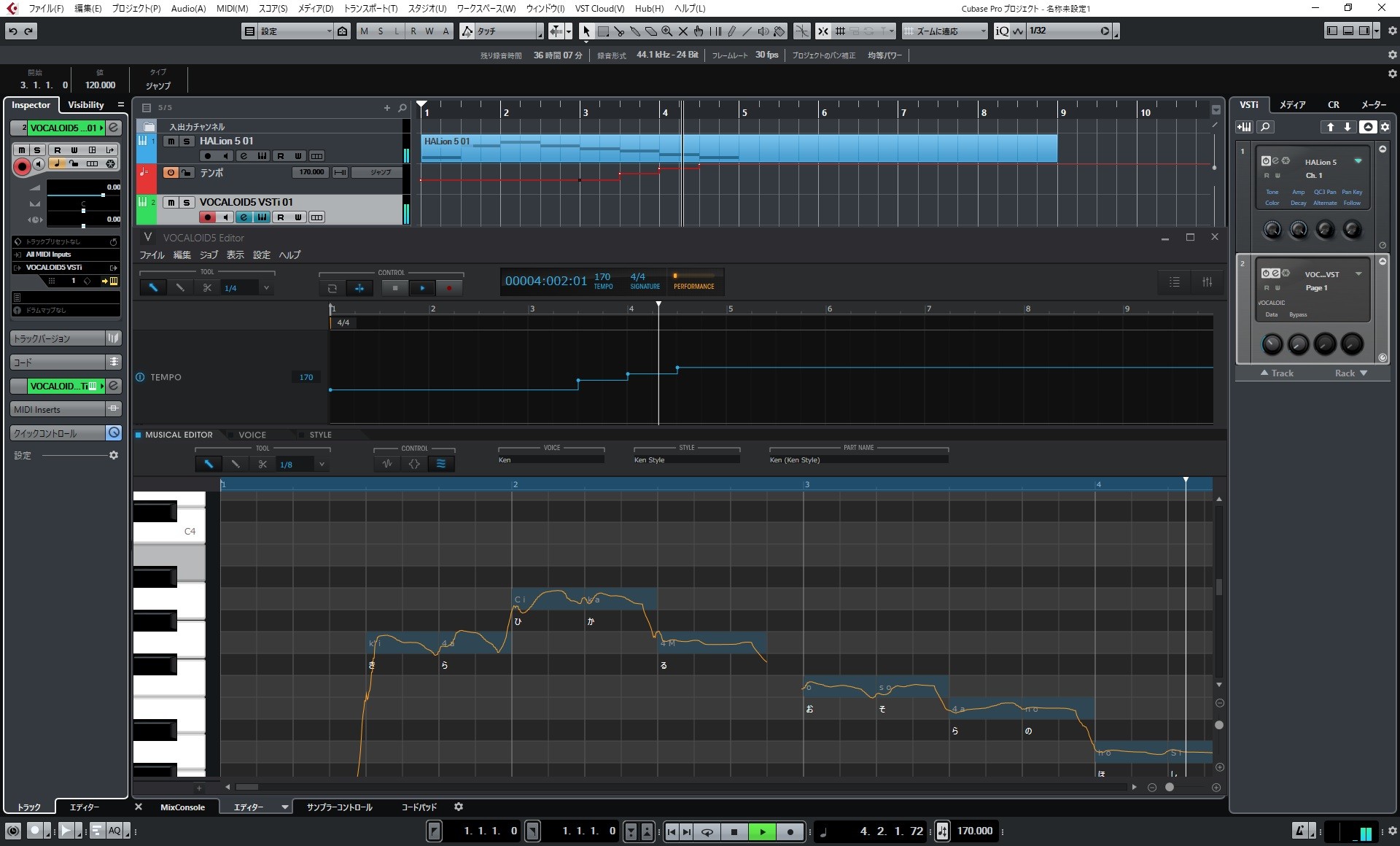
Task: Select the Draw tool in the project toolbar
Action: [731, 31]
